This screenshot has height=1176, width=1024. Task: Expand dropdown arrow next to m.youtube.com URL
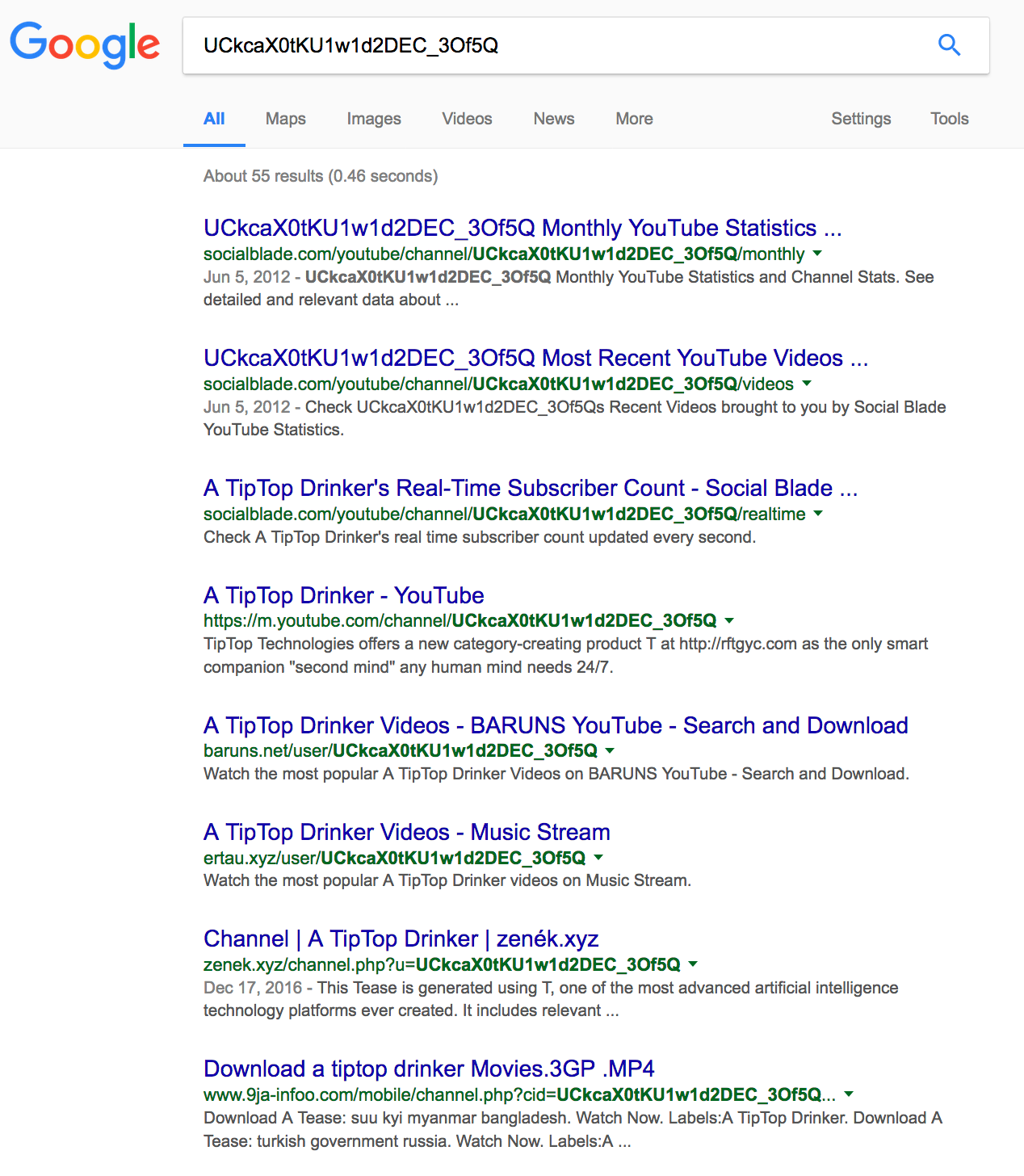point(729,621)
